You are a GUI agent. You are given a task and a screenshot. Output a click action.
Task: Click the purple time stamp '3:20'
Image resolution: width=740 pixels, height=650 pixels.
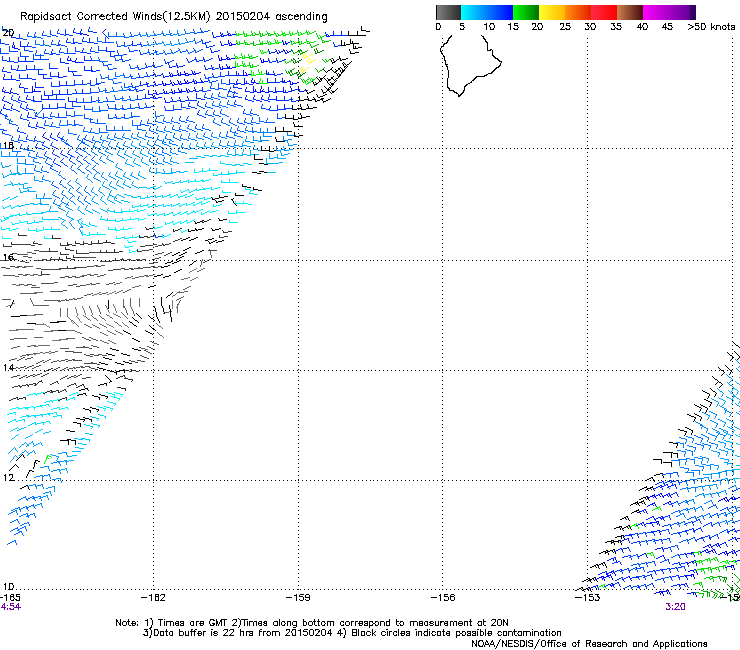tap(675, 607)
